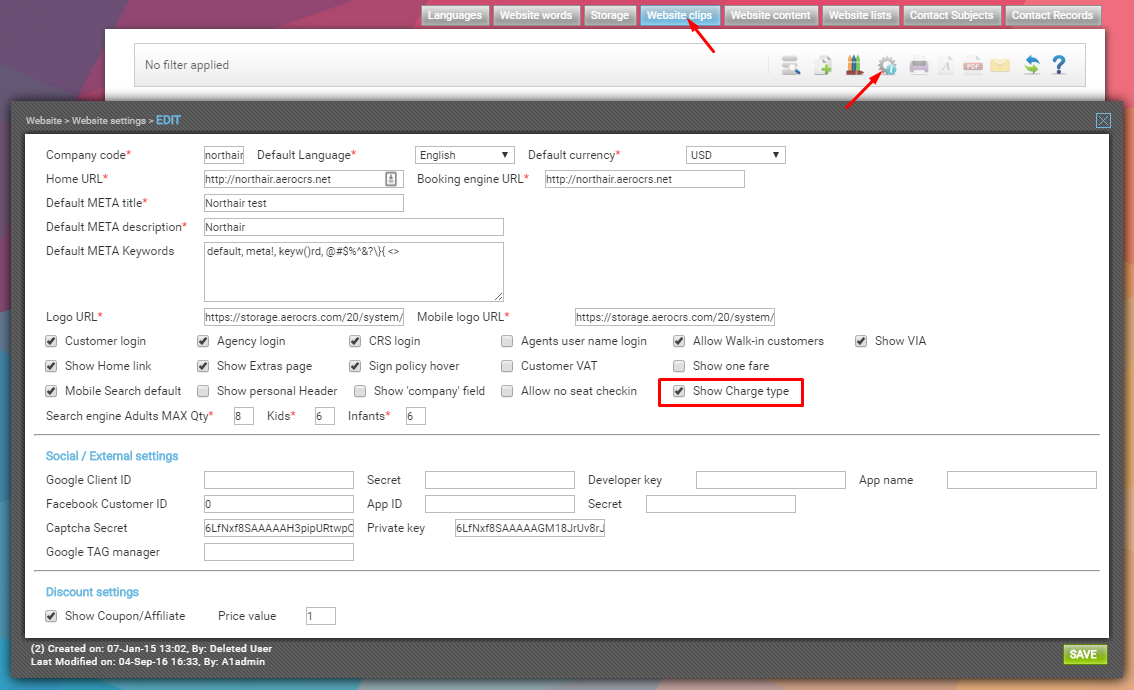Viewport: 1134px width, 690px height.
Task: Toggle Sign policy hover checkbox
Action: [x=355, y=366]
